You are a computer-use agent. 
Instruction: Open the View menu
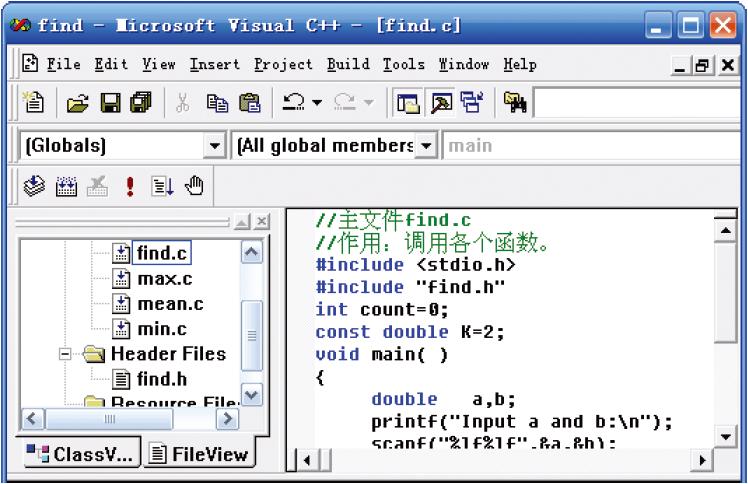coord(159,64)
